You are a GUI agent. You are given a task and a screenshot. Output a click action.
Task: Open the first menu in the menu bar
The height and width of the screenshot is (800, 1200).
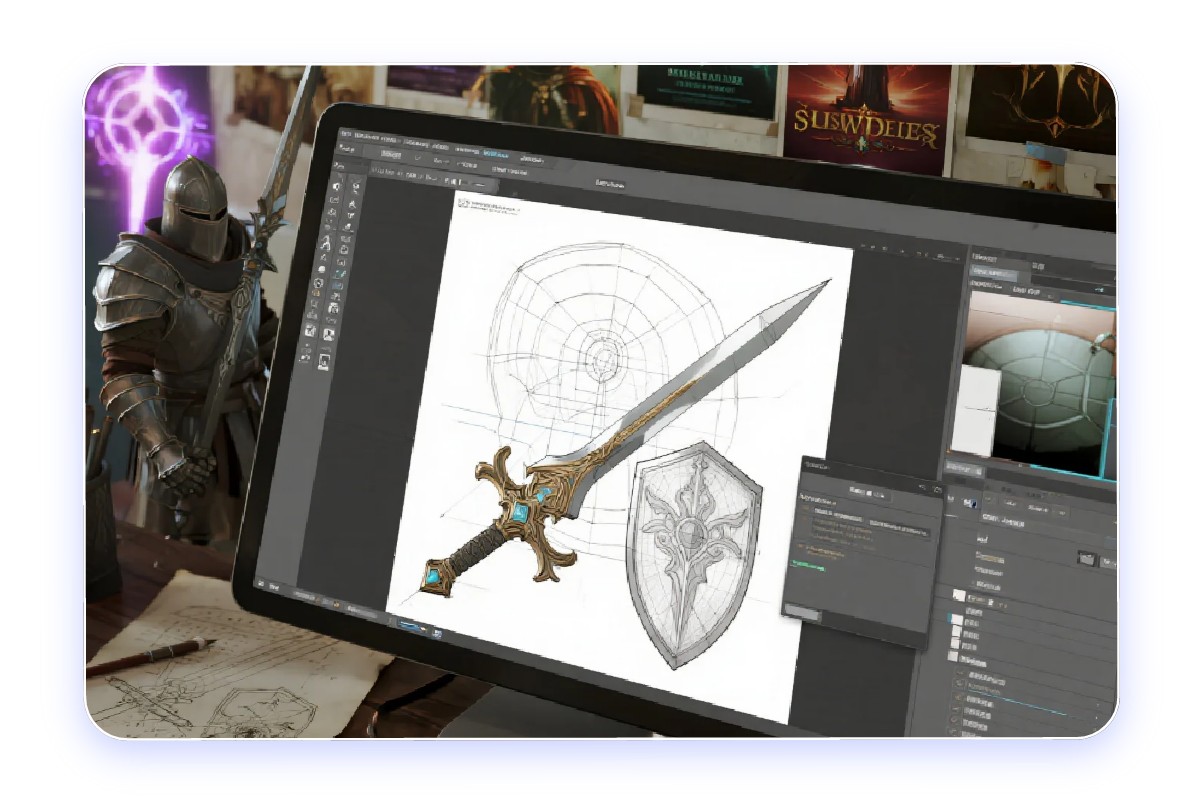(345, 133)
